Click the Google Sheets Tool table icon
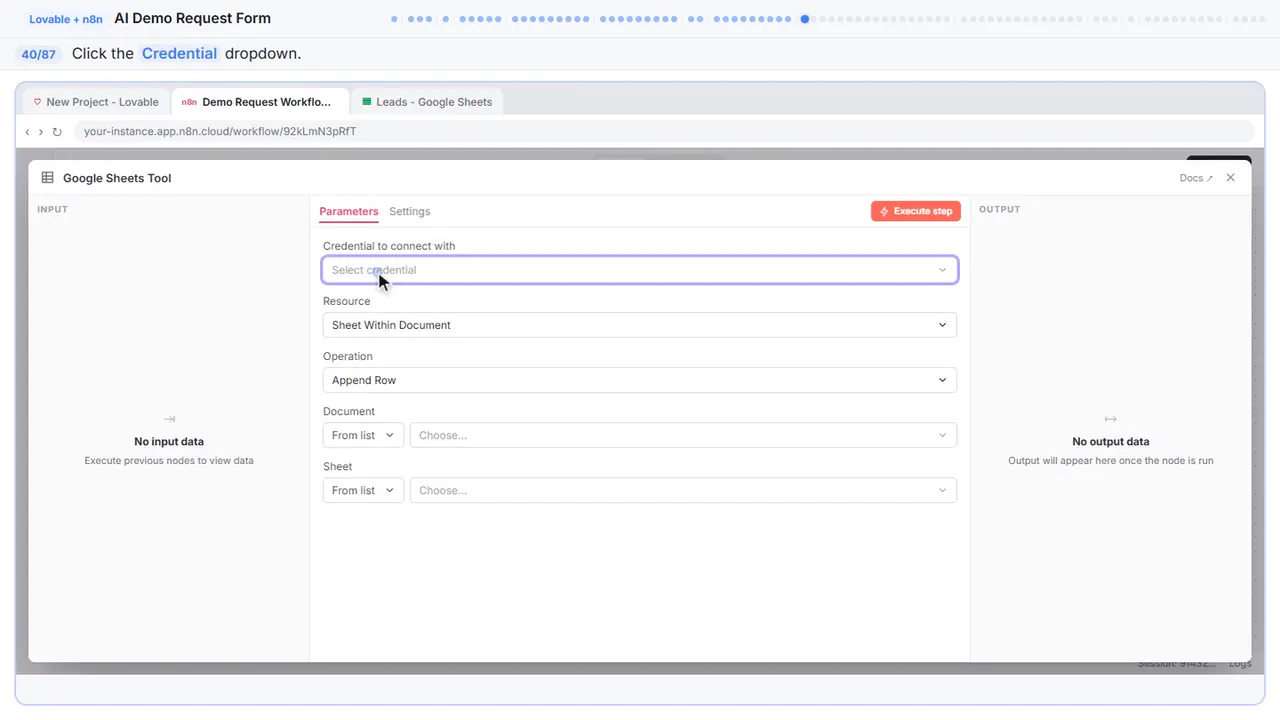The image size is (1280, 720). [47, 178]
